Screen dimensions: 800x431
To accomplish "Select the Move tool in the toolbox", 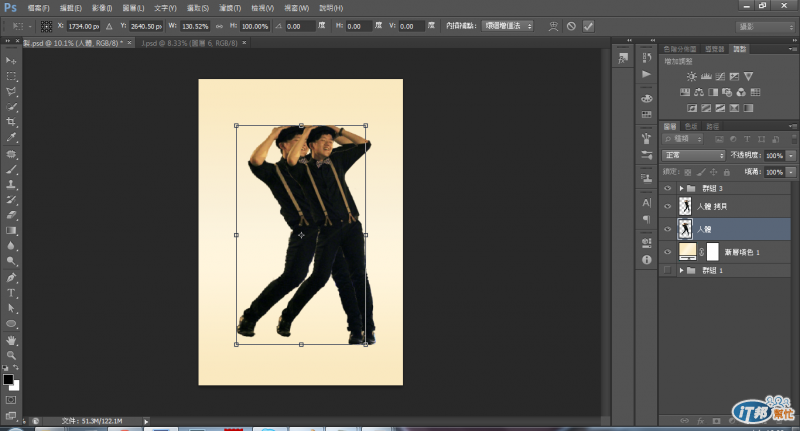I will tap(12, 61).
